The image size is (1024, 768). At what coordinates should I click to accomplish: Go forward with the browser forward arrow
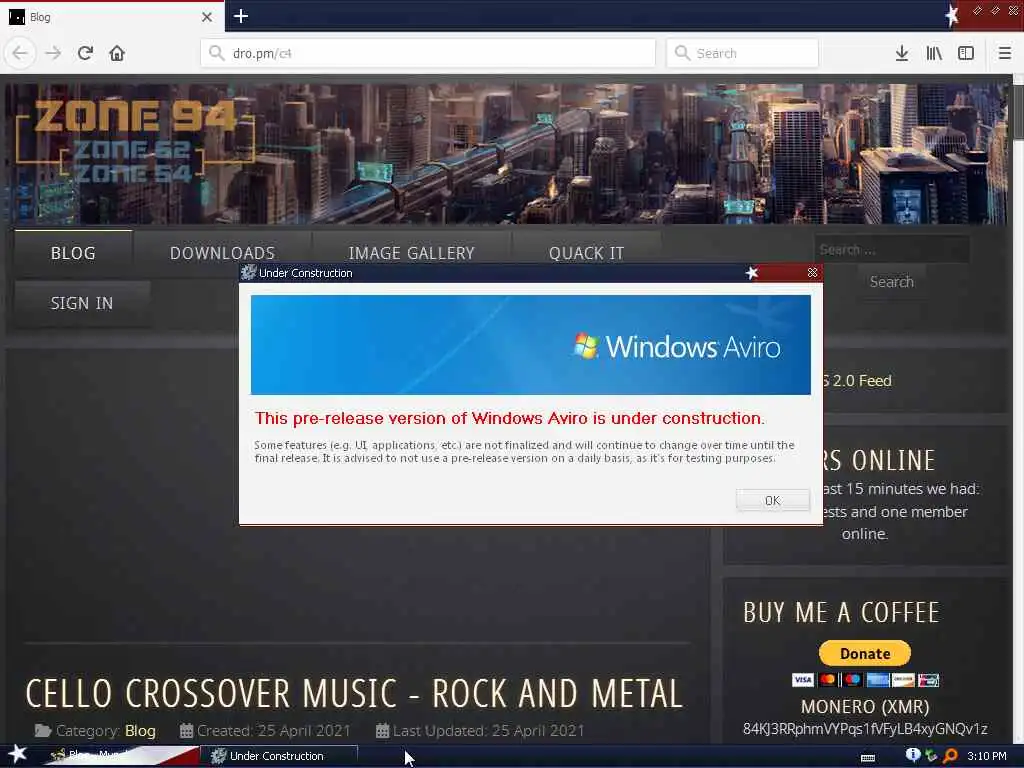click(x=53, y=53)
